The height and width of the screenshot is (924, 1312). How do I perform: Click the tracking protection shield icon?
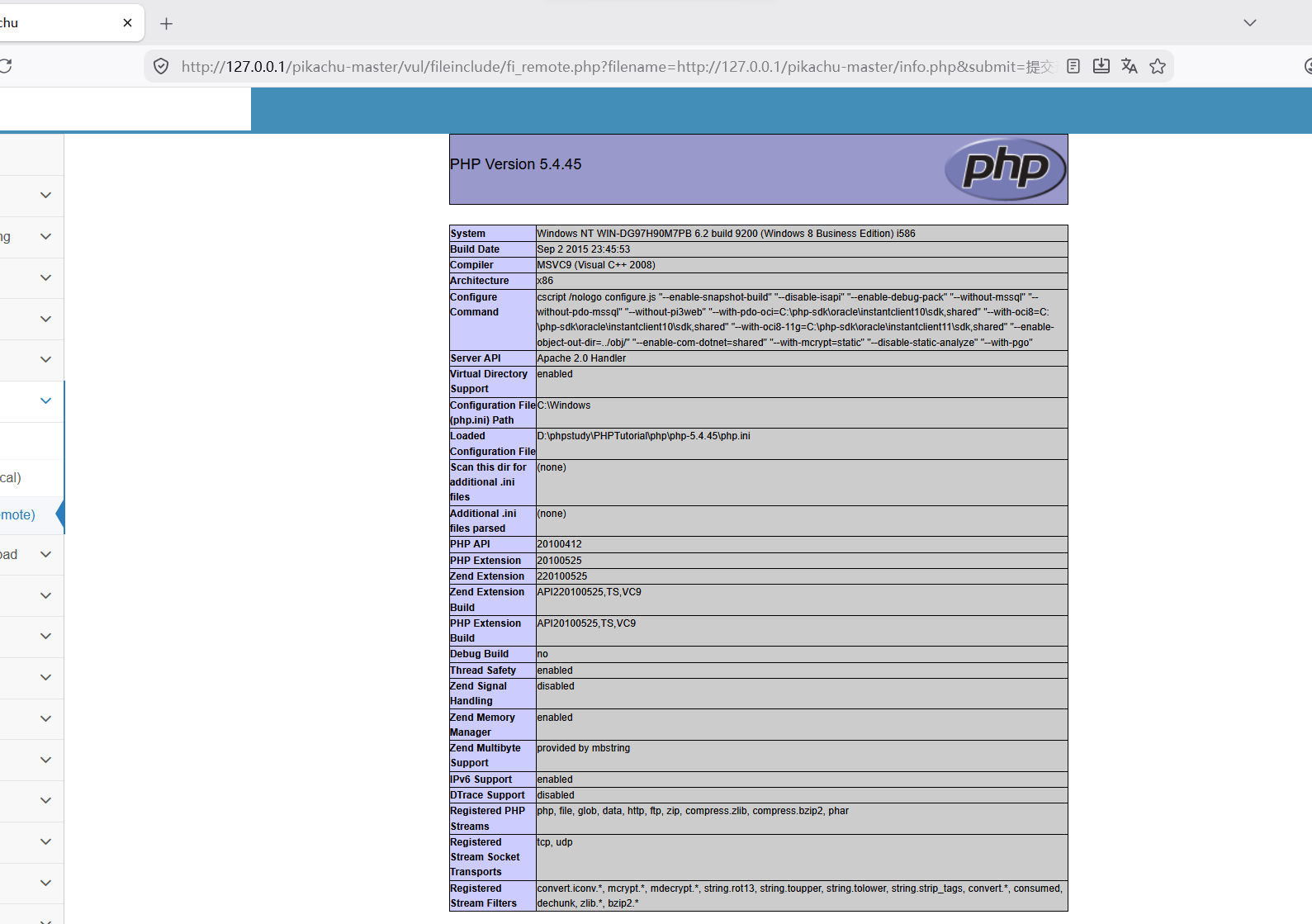click(162, 66)
